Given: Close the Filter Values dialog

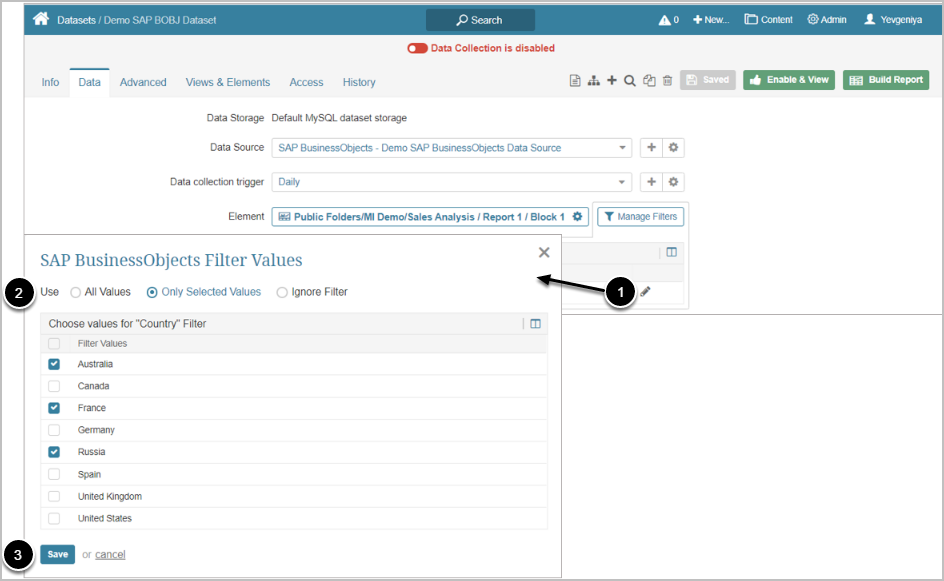Looking at the screenshot, I should [x=544, y=252].
